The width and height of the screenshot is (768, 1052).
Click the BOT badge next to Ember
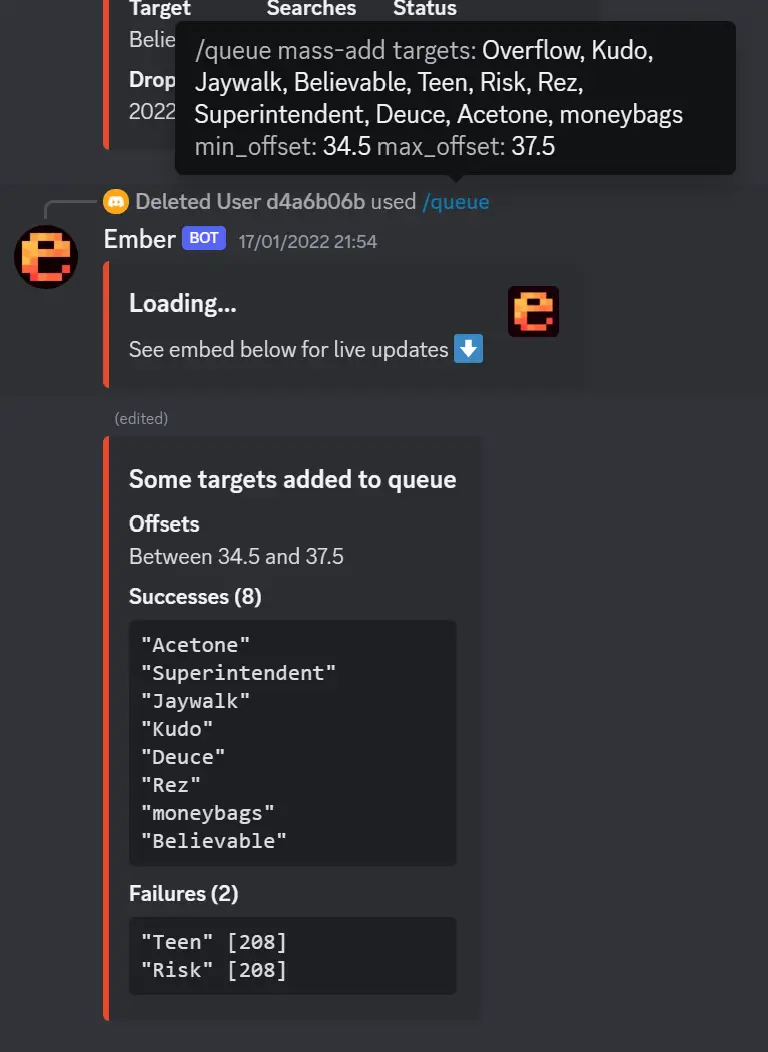204,239
